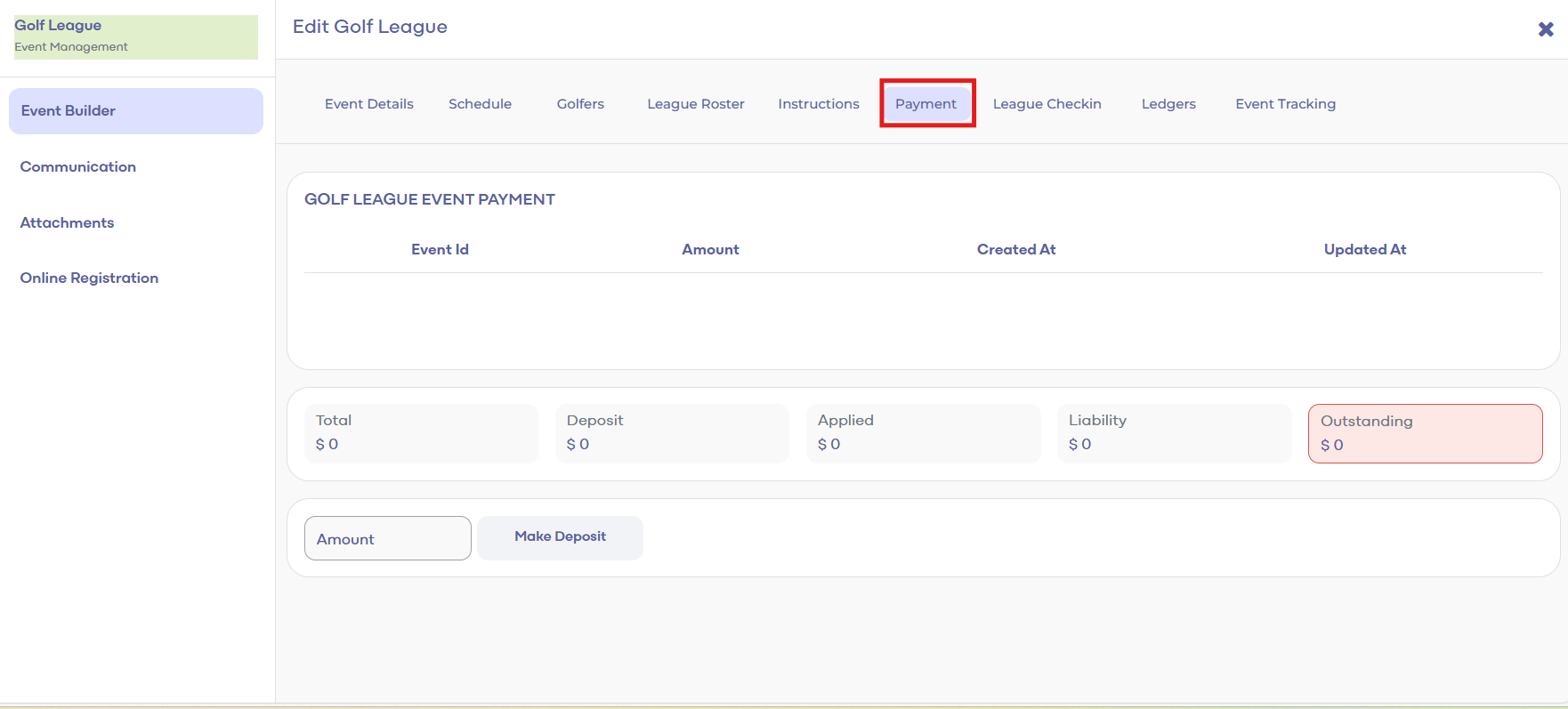Go to the Golfers tab
This screenshot has height=709, width=1568.
[580, 104]
